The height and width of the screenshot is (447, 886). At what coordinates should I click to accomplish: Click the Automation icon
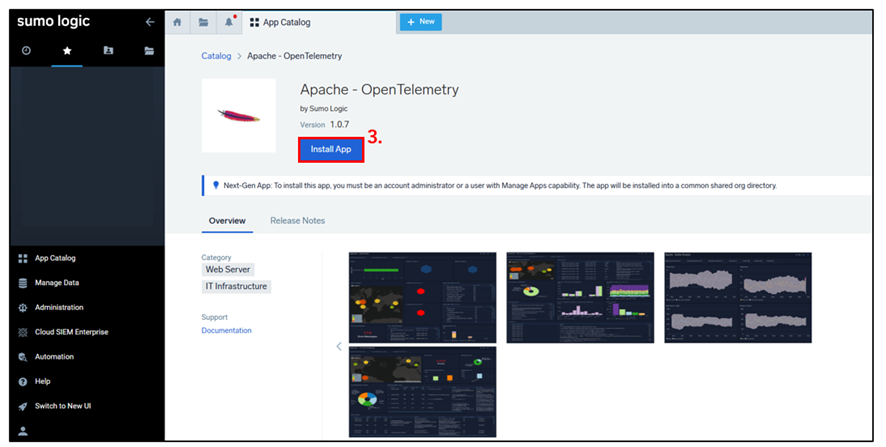tap(23, 357)
